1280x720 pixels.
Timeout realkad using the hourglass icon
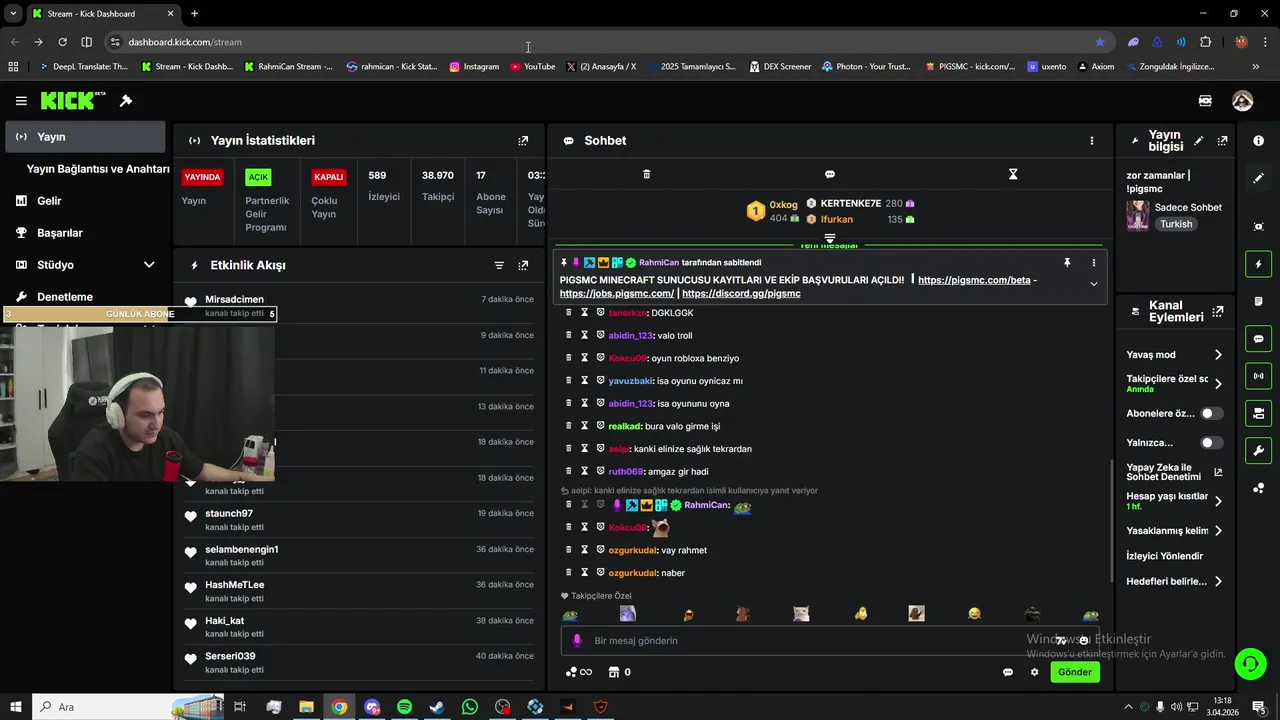coord(585,426)
